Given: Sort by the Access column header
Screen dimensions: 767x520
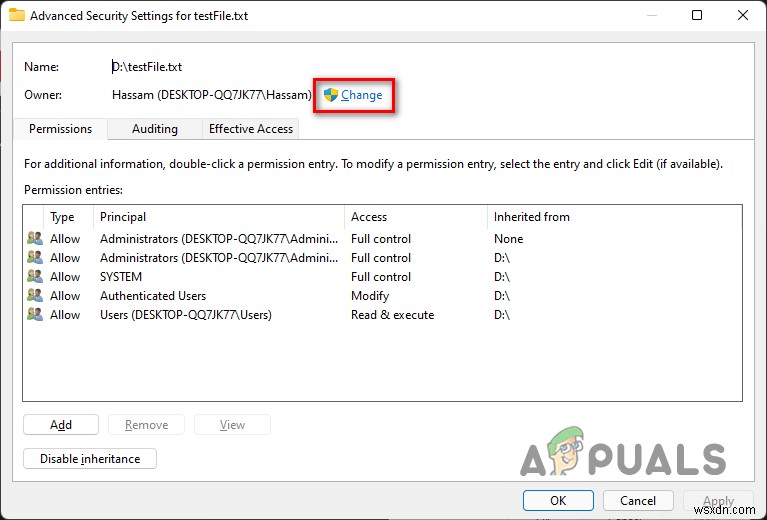Looking at the screenshot, I should [x=416, y=217].
